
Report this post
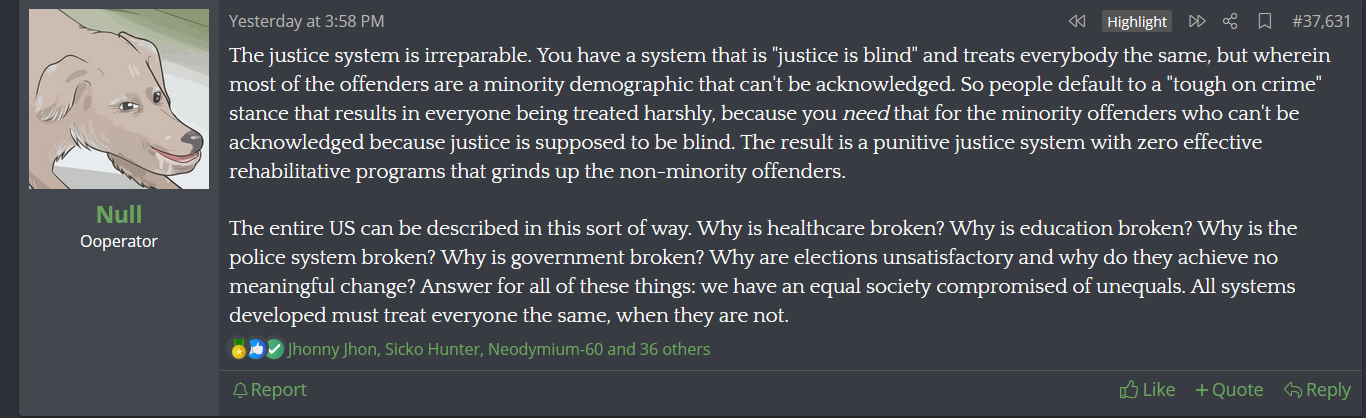point(278,390)
